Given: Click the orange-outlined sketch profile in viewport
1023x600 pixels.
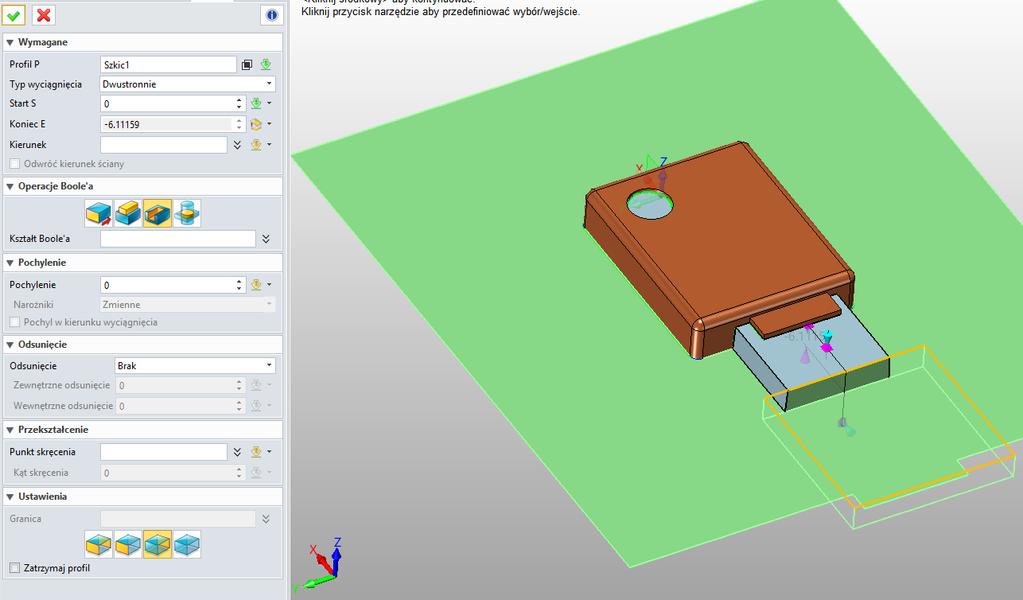Looking at the screenshot, I should (891, 427).
